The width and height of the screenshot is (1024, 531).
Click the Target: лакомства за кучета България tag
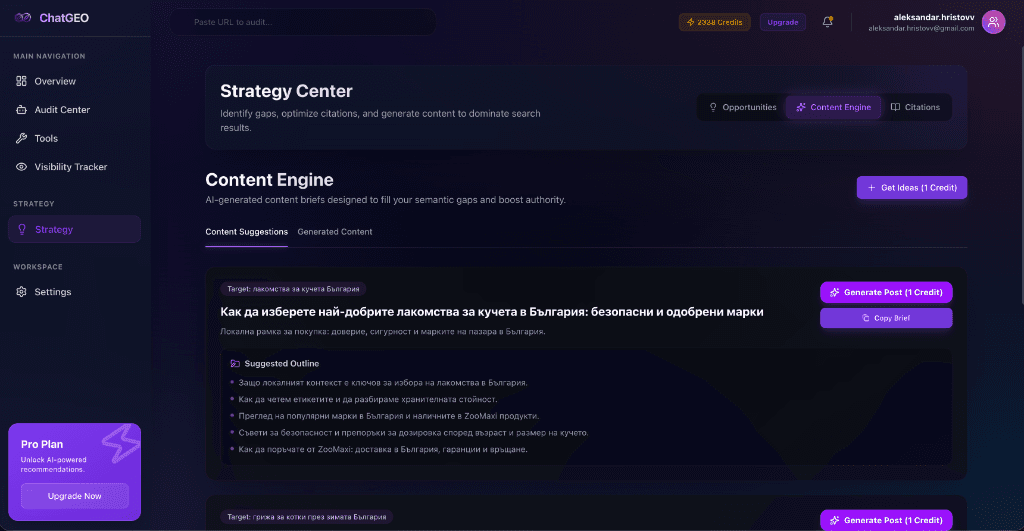(x=293, y=289)
